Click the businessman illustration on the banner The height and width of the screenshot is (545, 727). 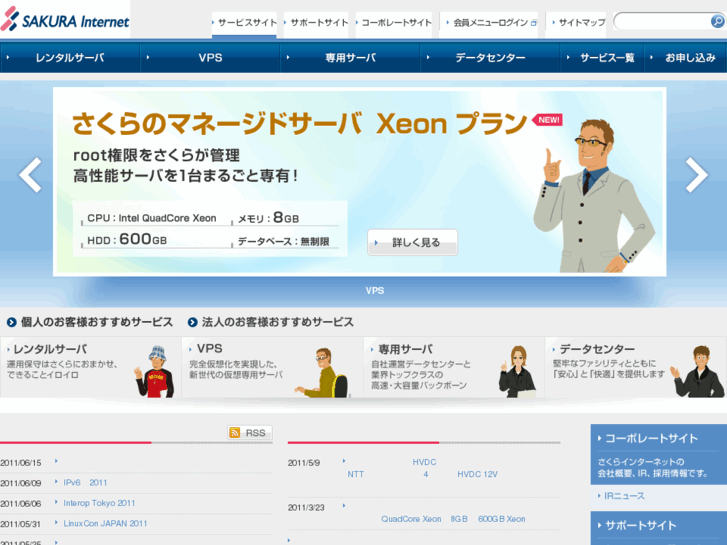click(x=592, y=195)
